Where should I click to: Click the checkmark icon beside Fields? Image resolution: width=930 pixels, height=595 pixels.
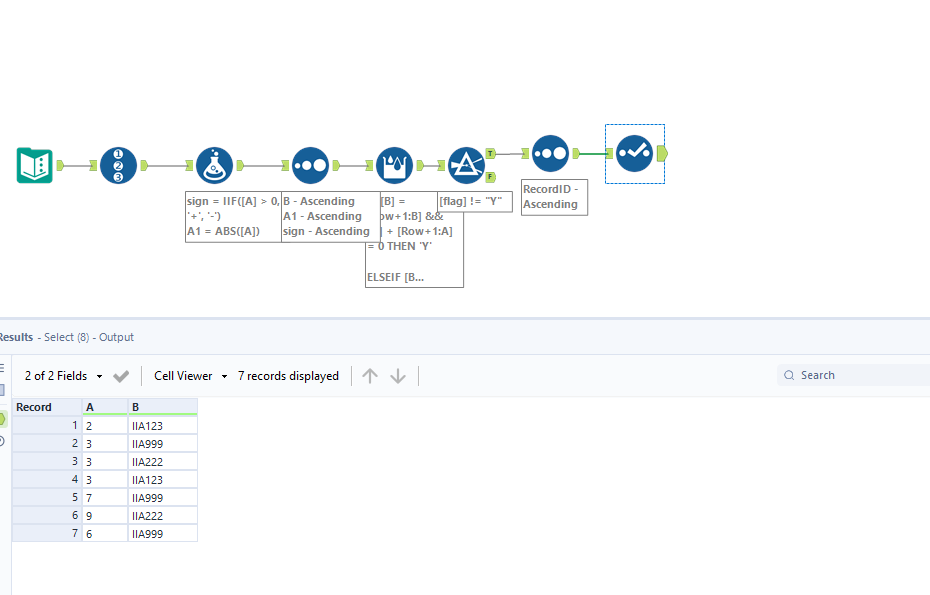(x=121, y=376)
